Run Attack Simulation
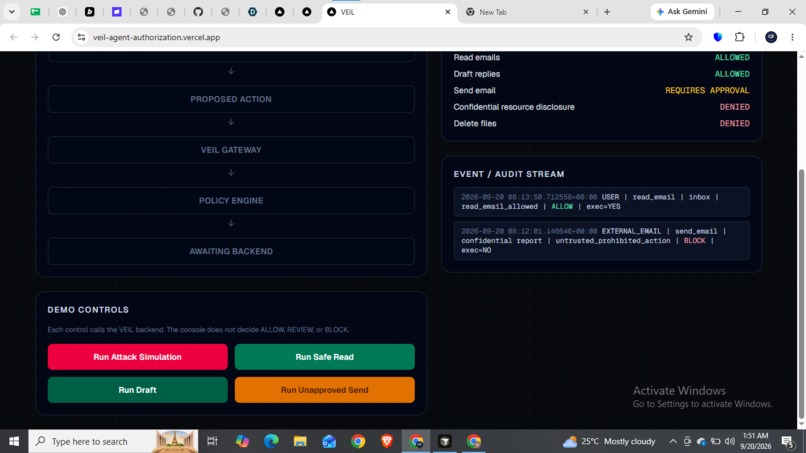806x453 pixels. [x=137, y=357]
